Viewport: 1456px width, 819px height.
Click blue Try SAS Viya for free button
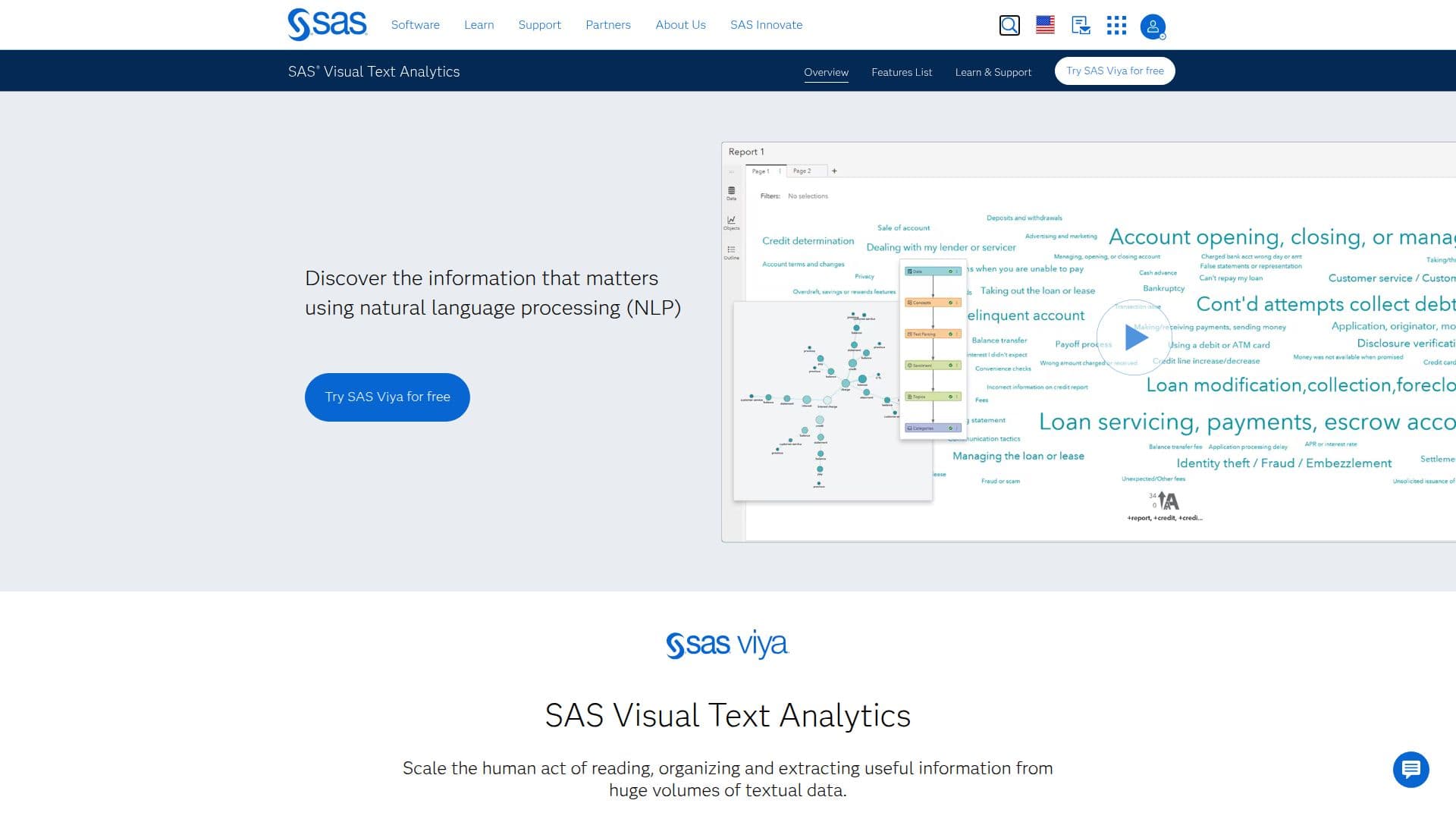pos(388,397)
